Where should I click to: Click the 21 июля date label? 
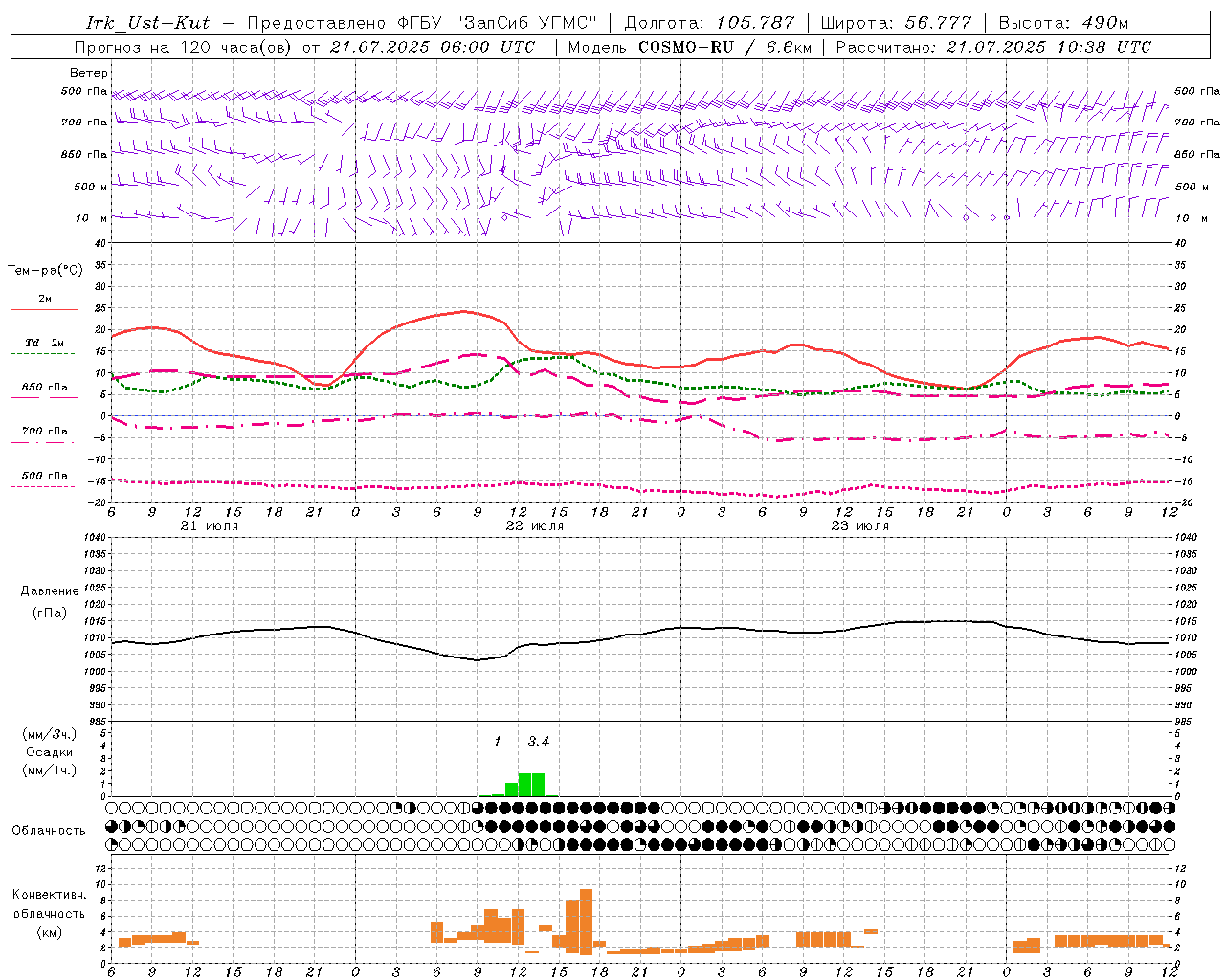tap(209, 526)
